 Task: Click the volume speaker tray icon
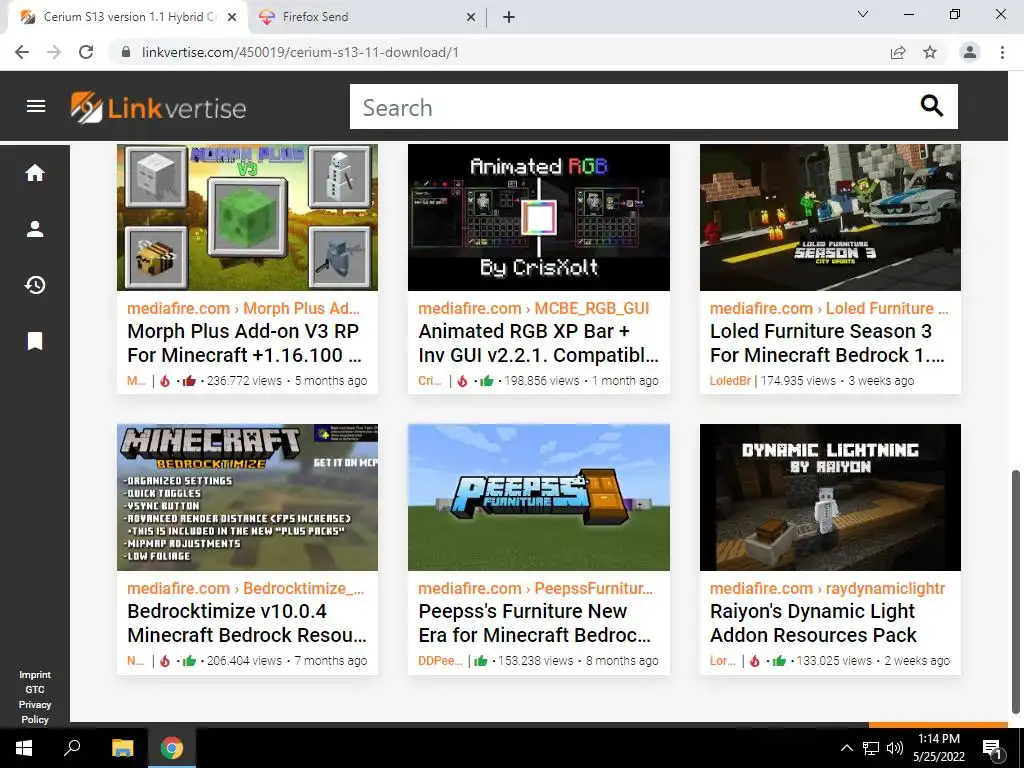[895, 748]
